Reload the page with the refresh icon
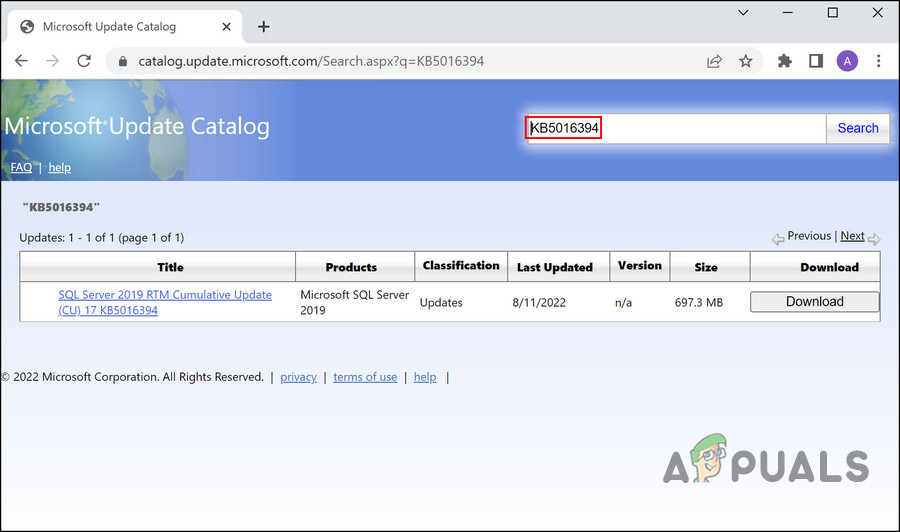 (x=84, y=61)
